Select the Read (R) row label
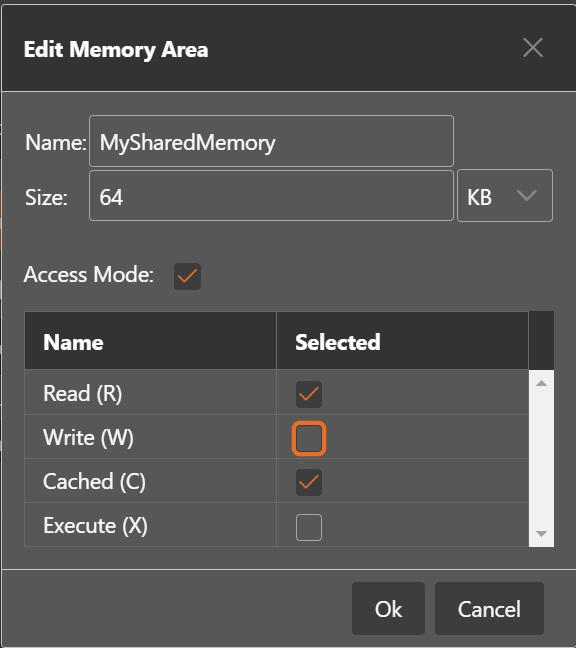 click(83, 393)
